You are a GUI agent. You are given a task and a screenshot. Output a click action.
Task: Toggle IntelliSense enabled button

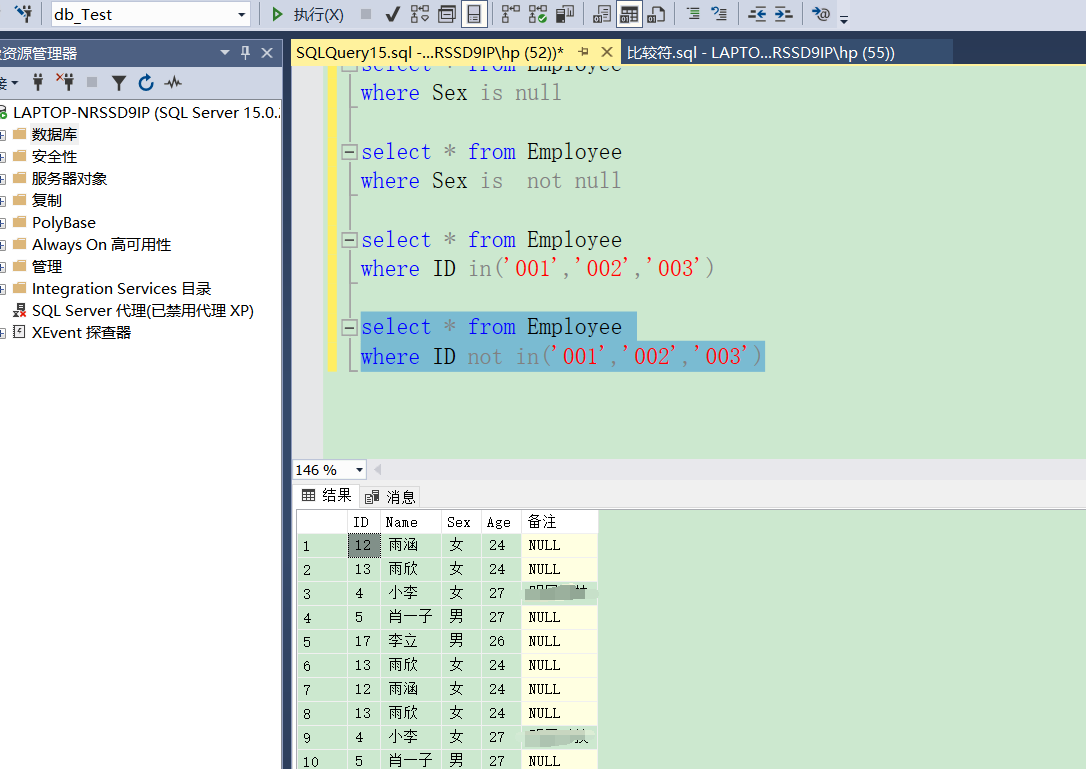(x=474, y=14)
